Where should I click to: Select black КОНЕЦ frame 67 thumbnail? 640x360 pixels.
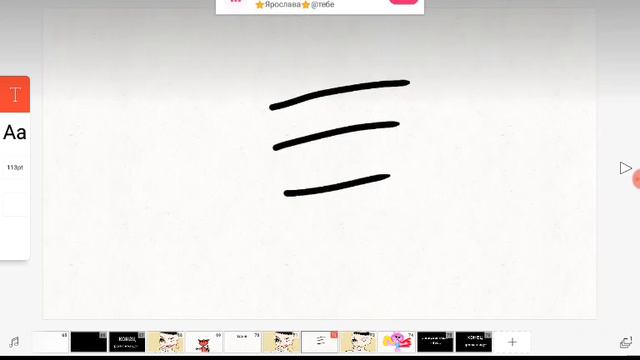coord(127,342)
